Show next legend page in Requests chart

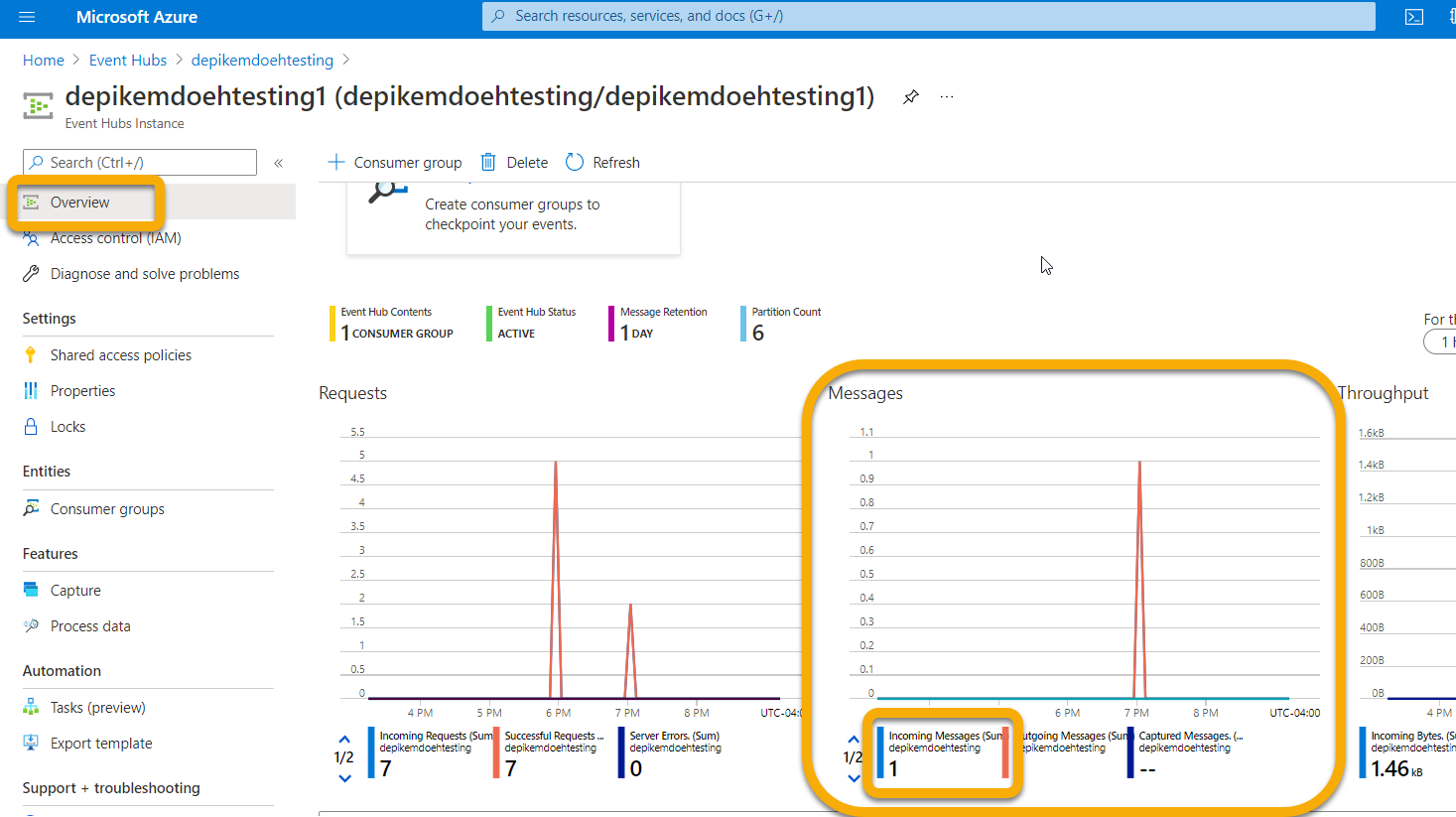[x=344, y=778]
